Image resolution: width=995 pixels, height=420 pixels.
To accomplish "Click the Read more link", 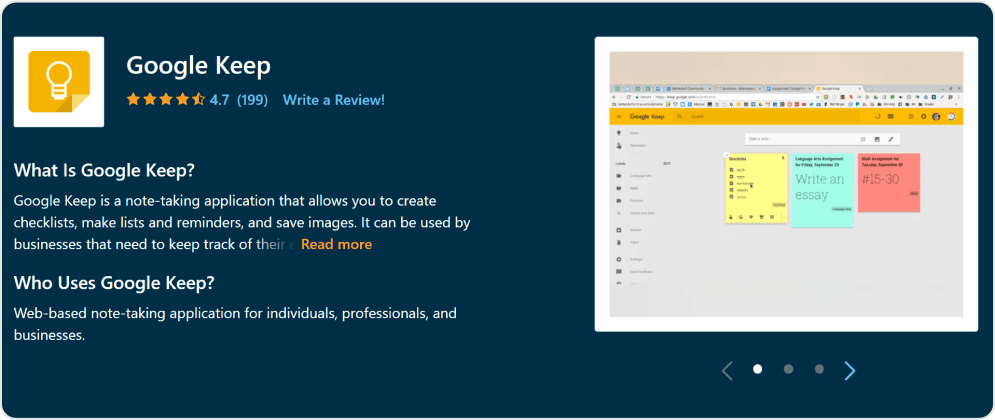I will (336, 244).
